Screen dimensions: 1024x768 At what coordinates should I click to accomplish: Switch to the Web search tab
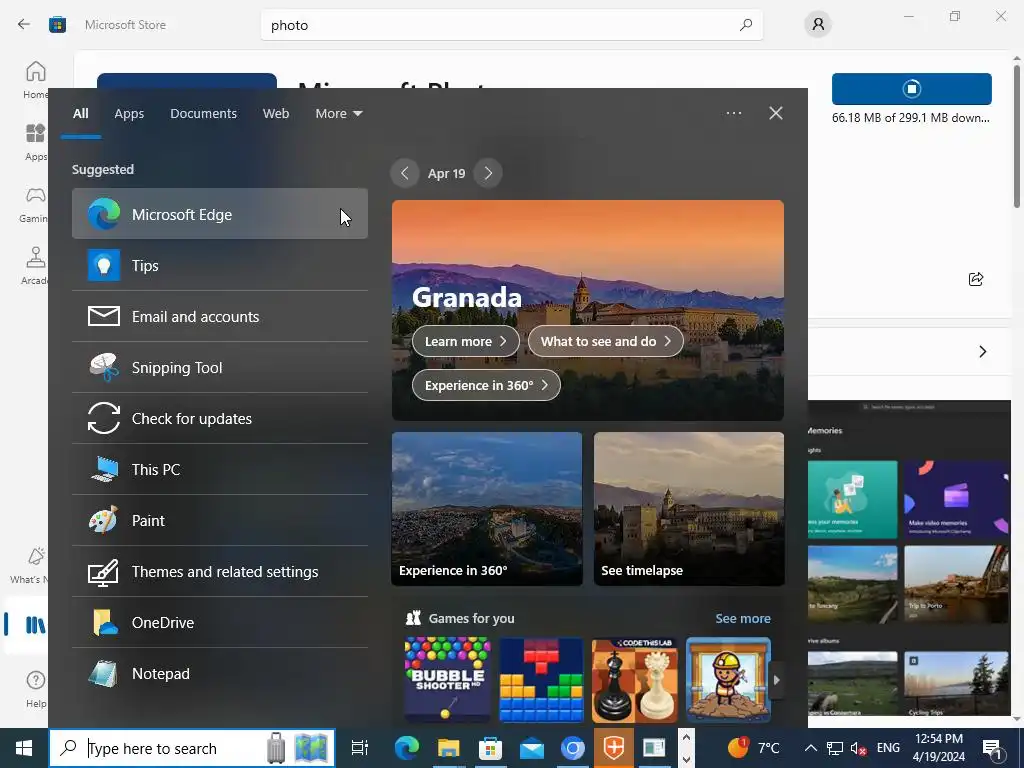(x=276, y=114)
